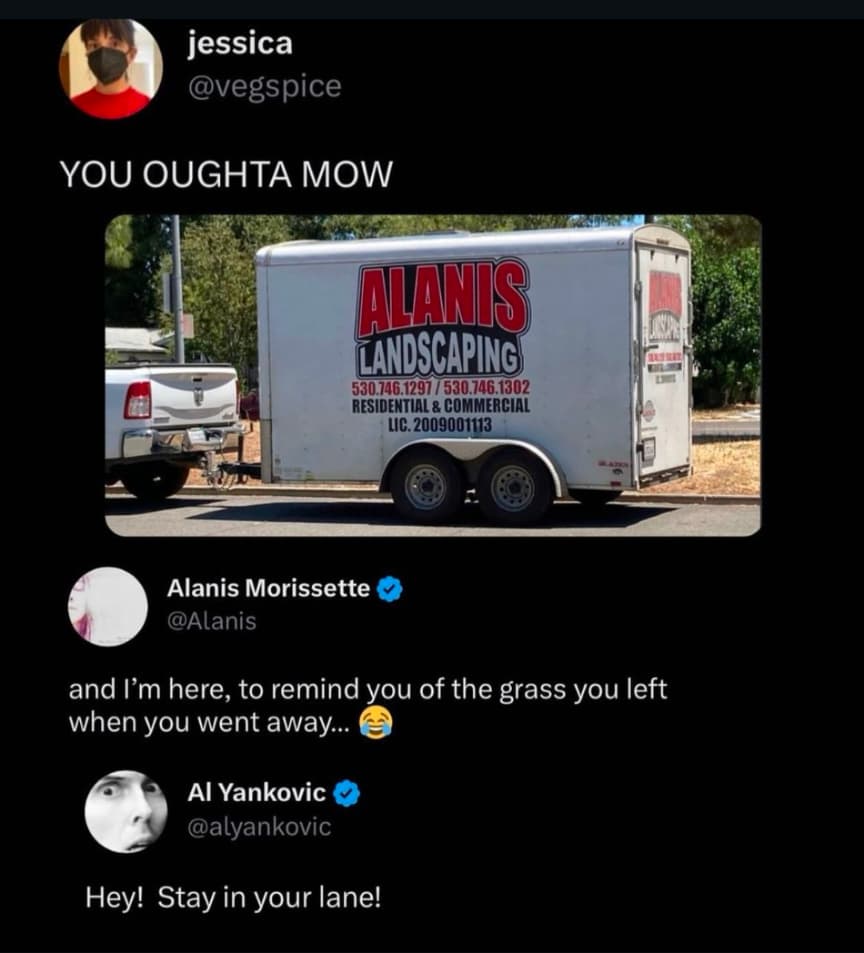Open the @alyankovic handle

pyautogui.click(x=259, y=827)
